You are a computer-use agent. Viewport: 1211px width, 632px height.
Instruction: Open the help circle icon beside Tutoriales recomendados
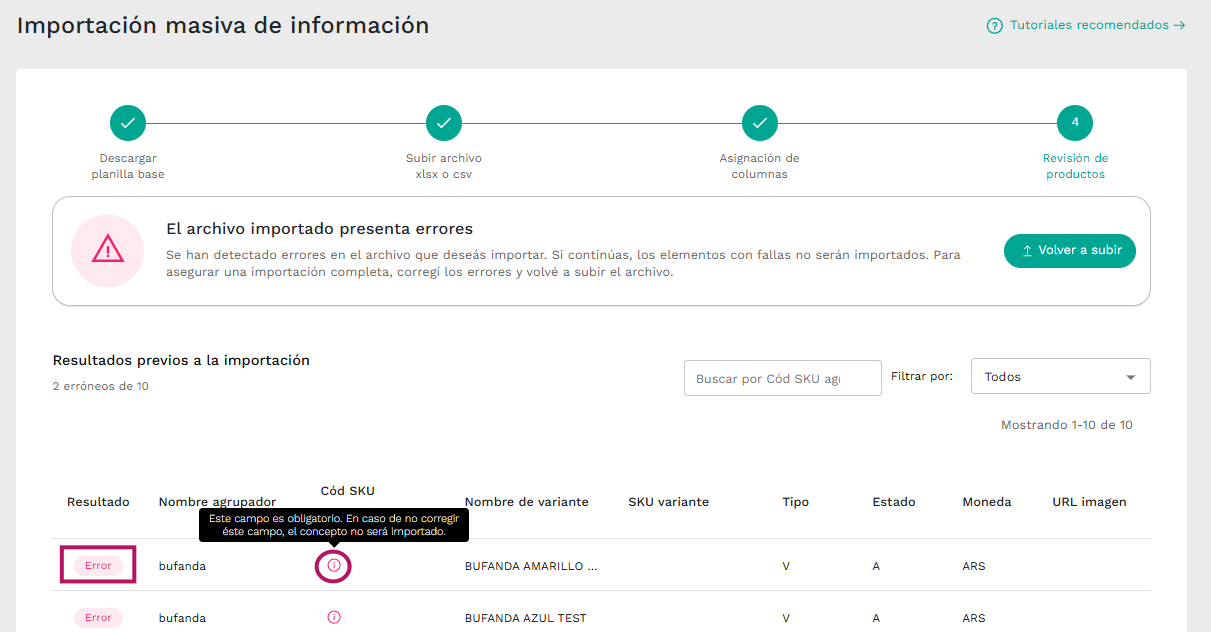tap(994, 26)
